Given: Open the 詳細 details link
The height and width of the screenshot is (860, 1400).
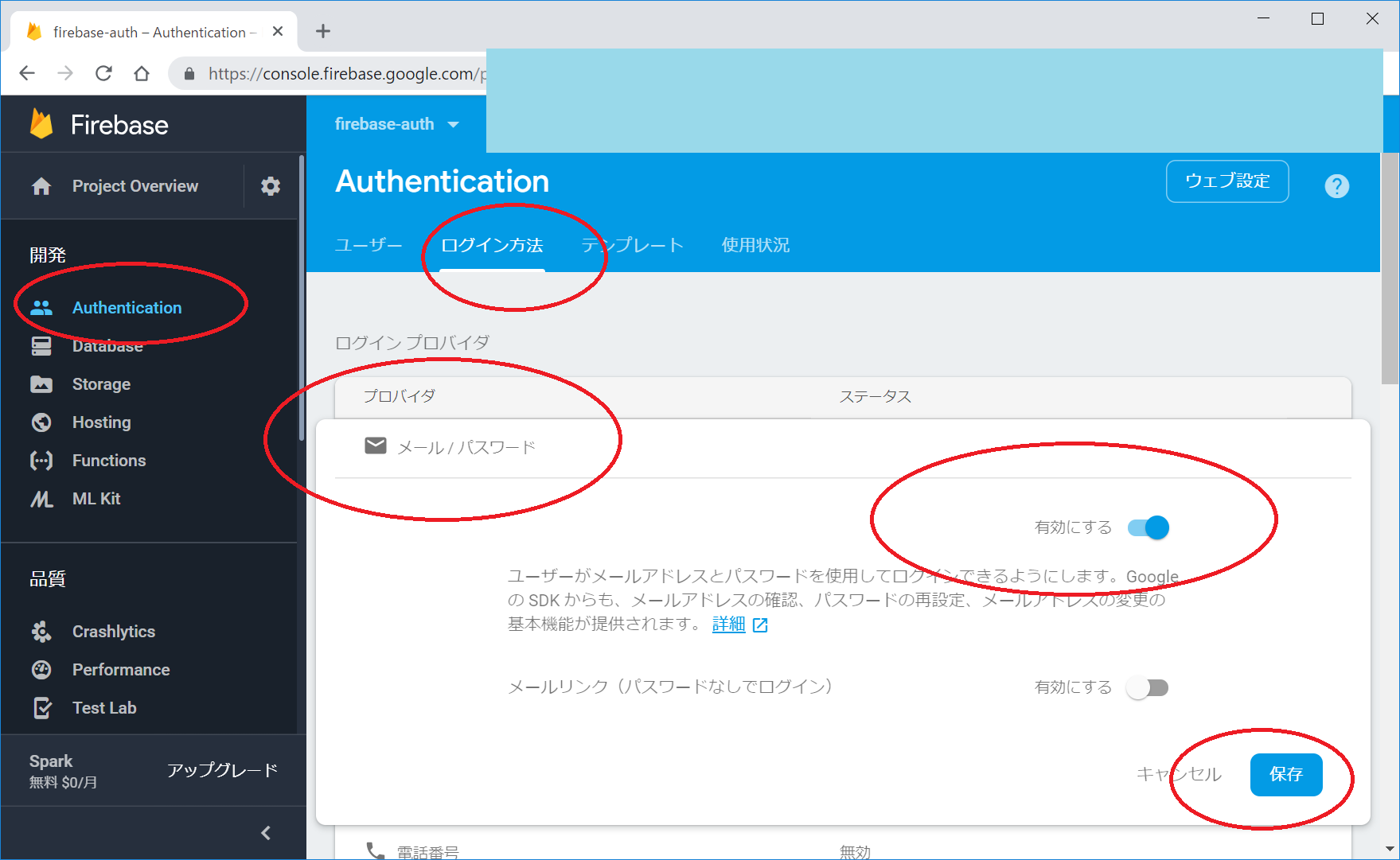Looking at the screenshot, I should pos(728,625).
